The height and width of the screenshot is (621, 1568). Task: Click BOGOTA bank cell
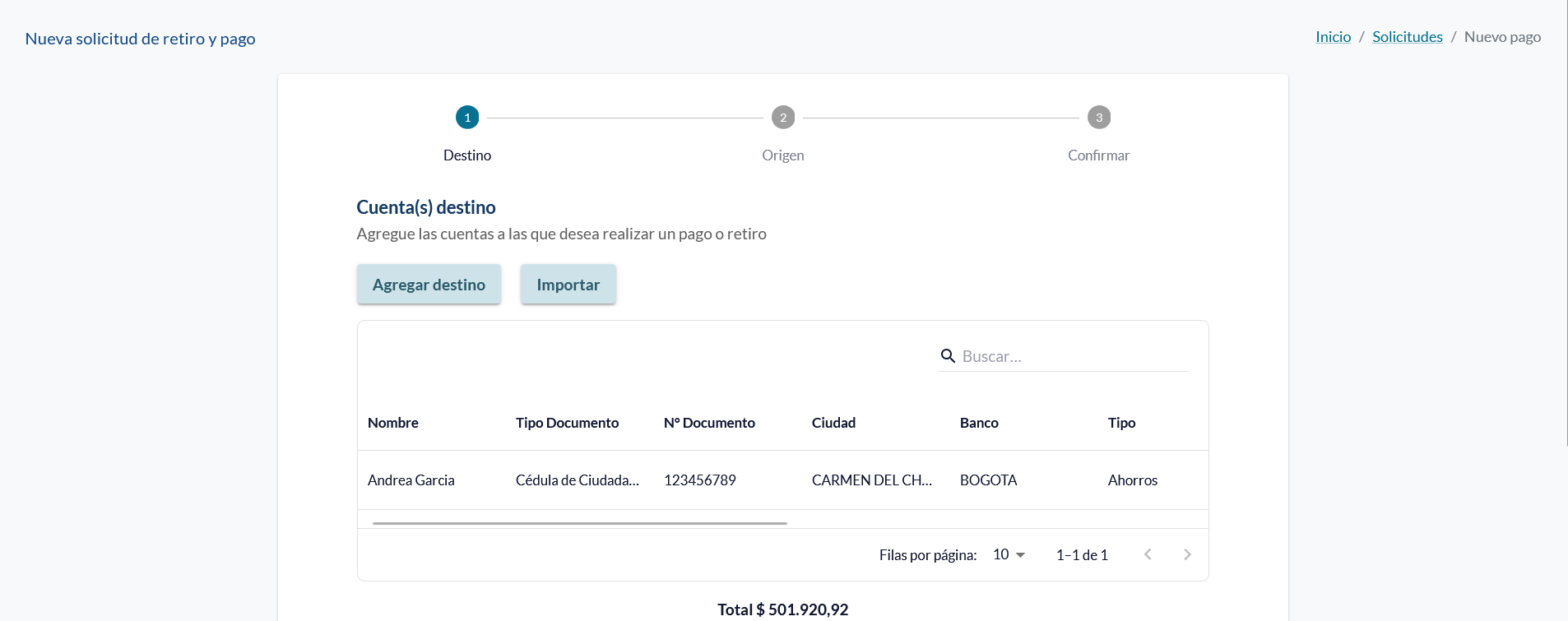(x=989, y=480)
